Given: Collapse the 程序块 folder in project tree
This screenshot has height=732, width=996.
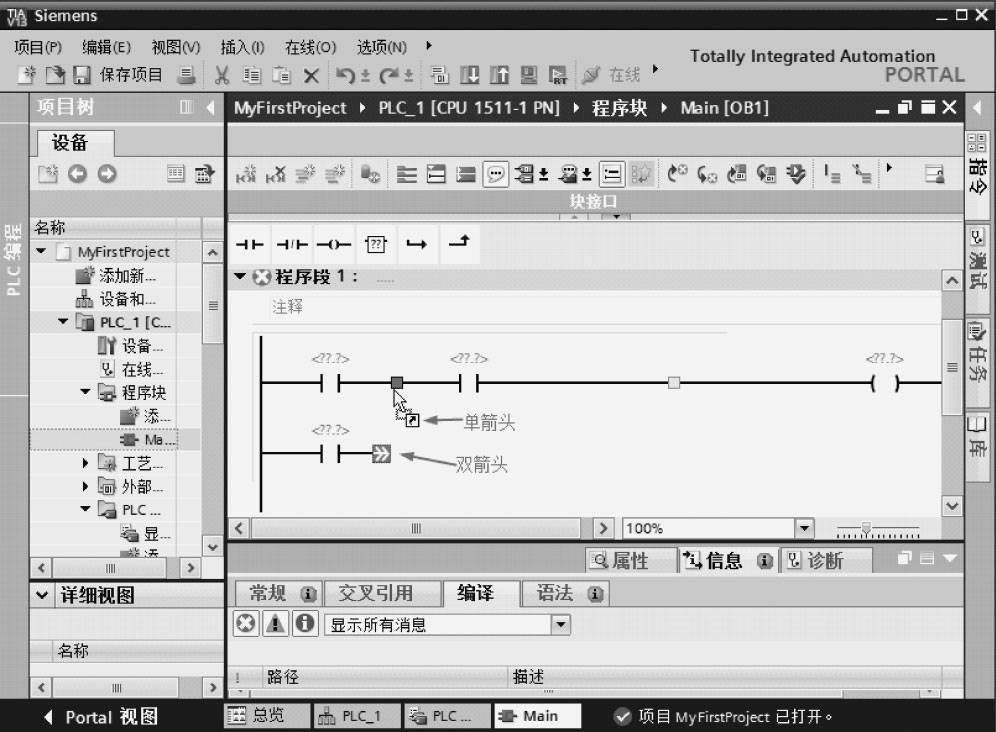Looking at the screenshot, I should pyautogui.click(x=85, y=392).
